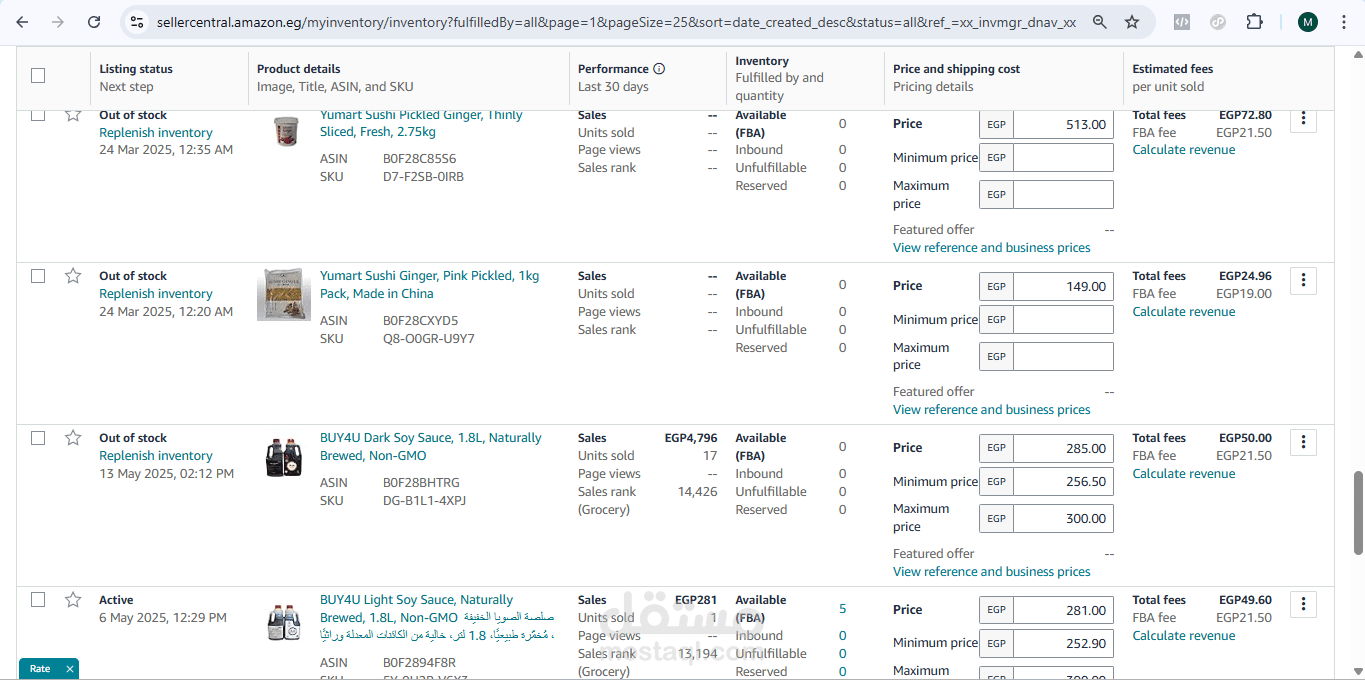1365x680 pixels.
Task: Check the Yumart Sushi Ginger 1kg row
Action: pyautogui.click(x=38, y=276)
